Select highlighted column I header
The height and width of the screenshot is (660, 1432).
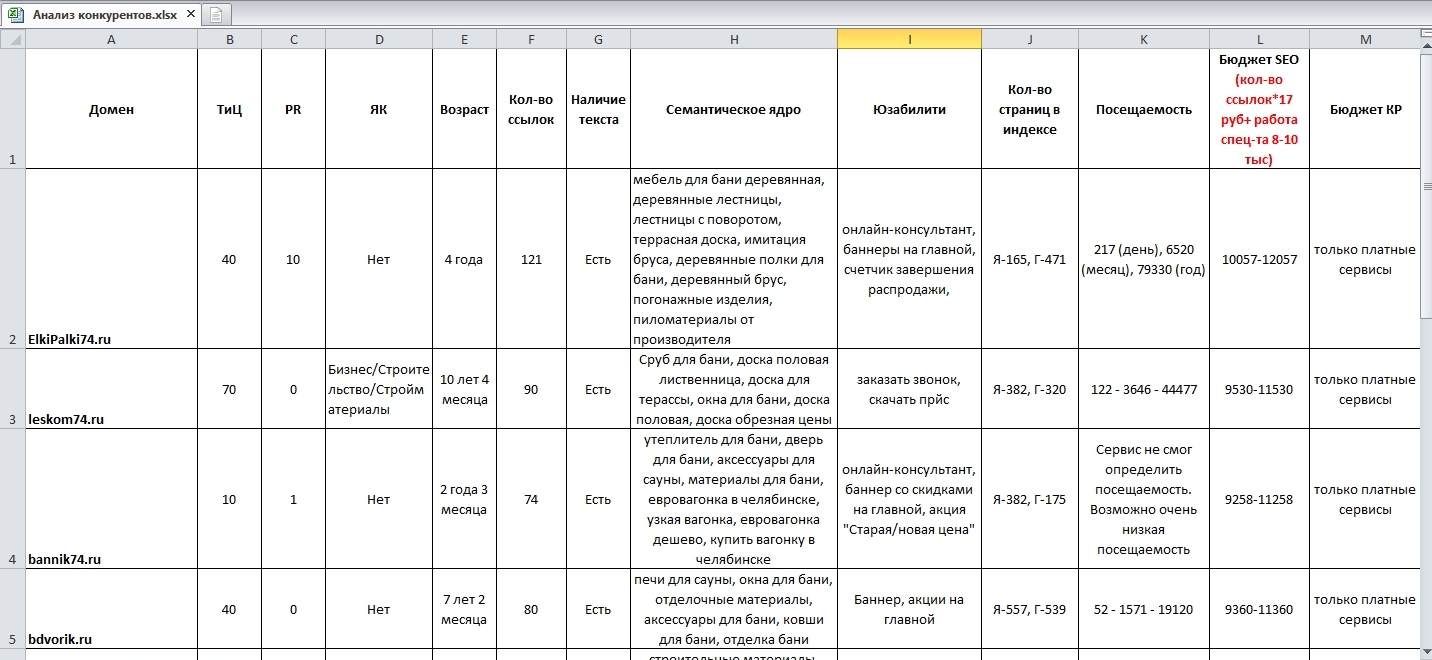coord(909,39)
